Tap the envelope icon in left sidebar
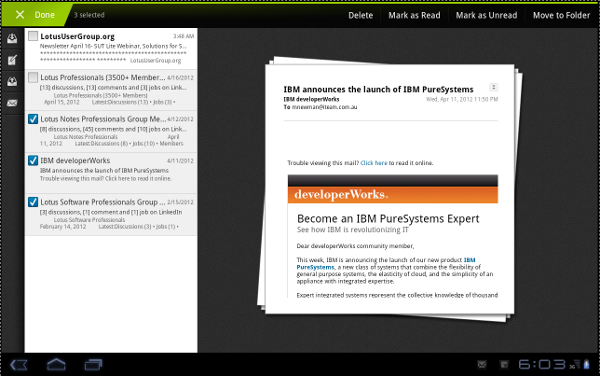 tap(12, 103)
